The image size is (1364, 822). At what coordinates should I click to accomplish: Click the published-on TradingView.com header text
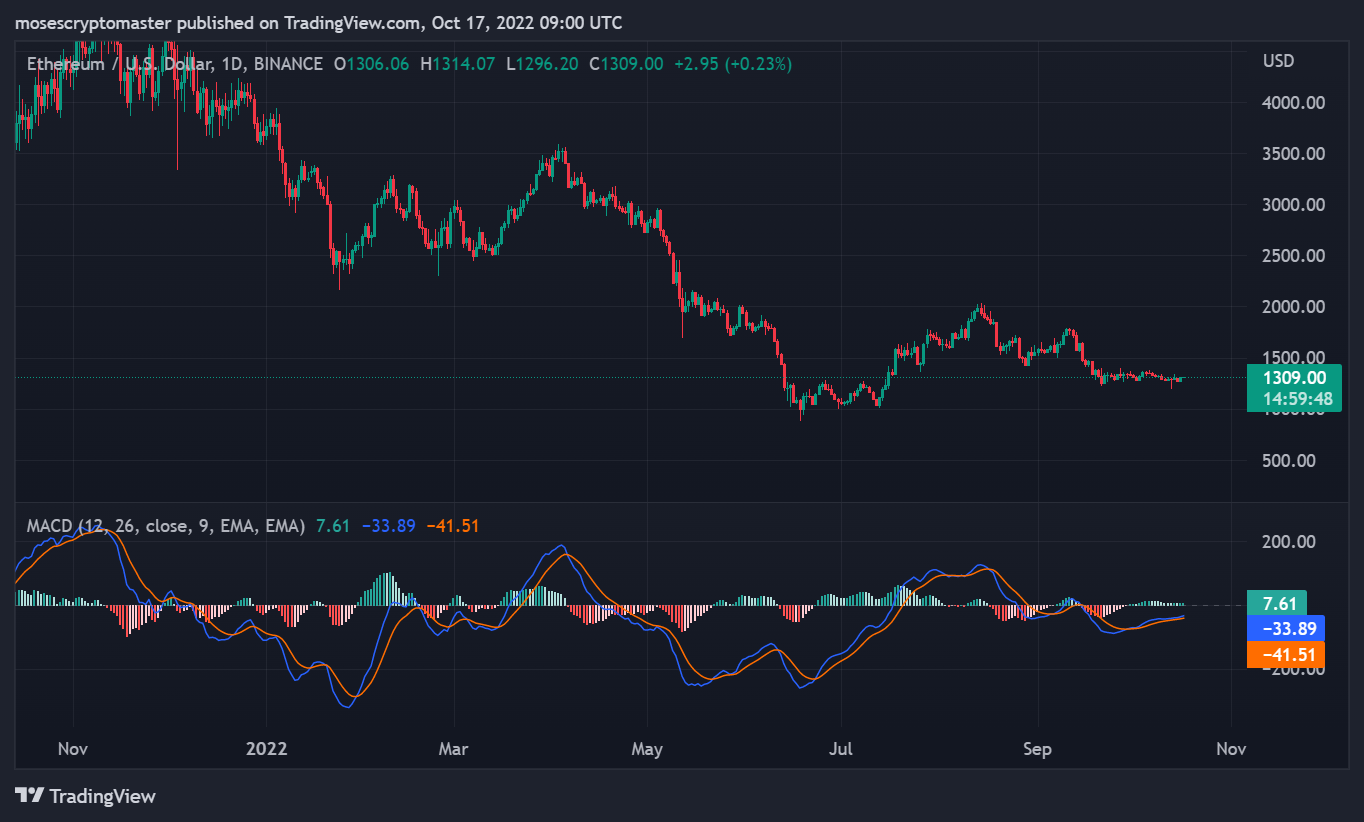(320, 22)
